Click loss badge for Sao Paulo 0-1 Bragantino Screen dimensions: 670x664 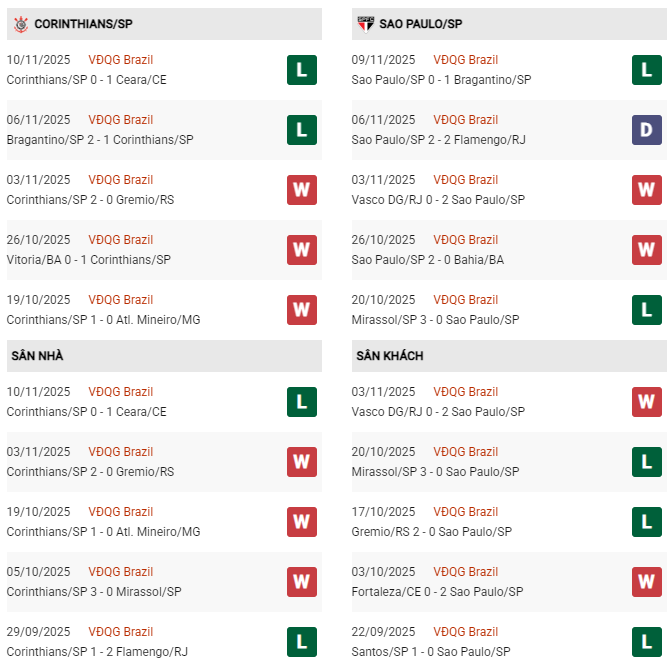pos(647,70)
